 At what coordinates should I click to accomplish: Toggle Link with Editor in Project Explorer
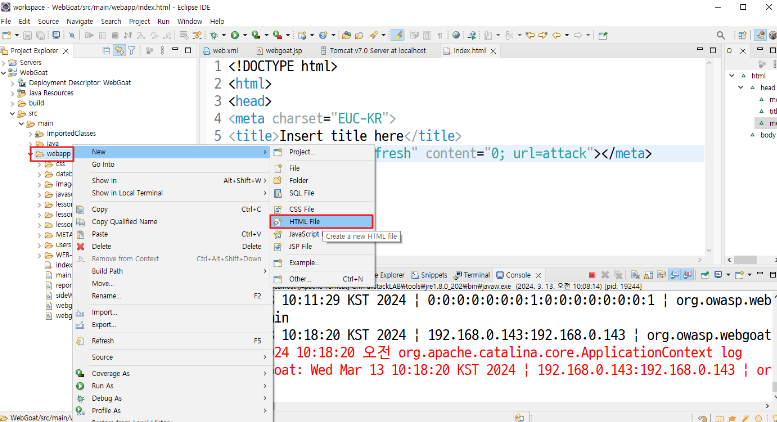pyautogui.click(x=119, y=51)
